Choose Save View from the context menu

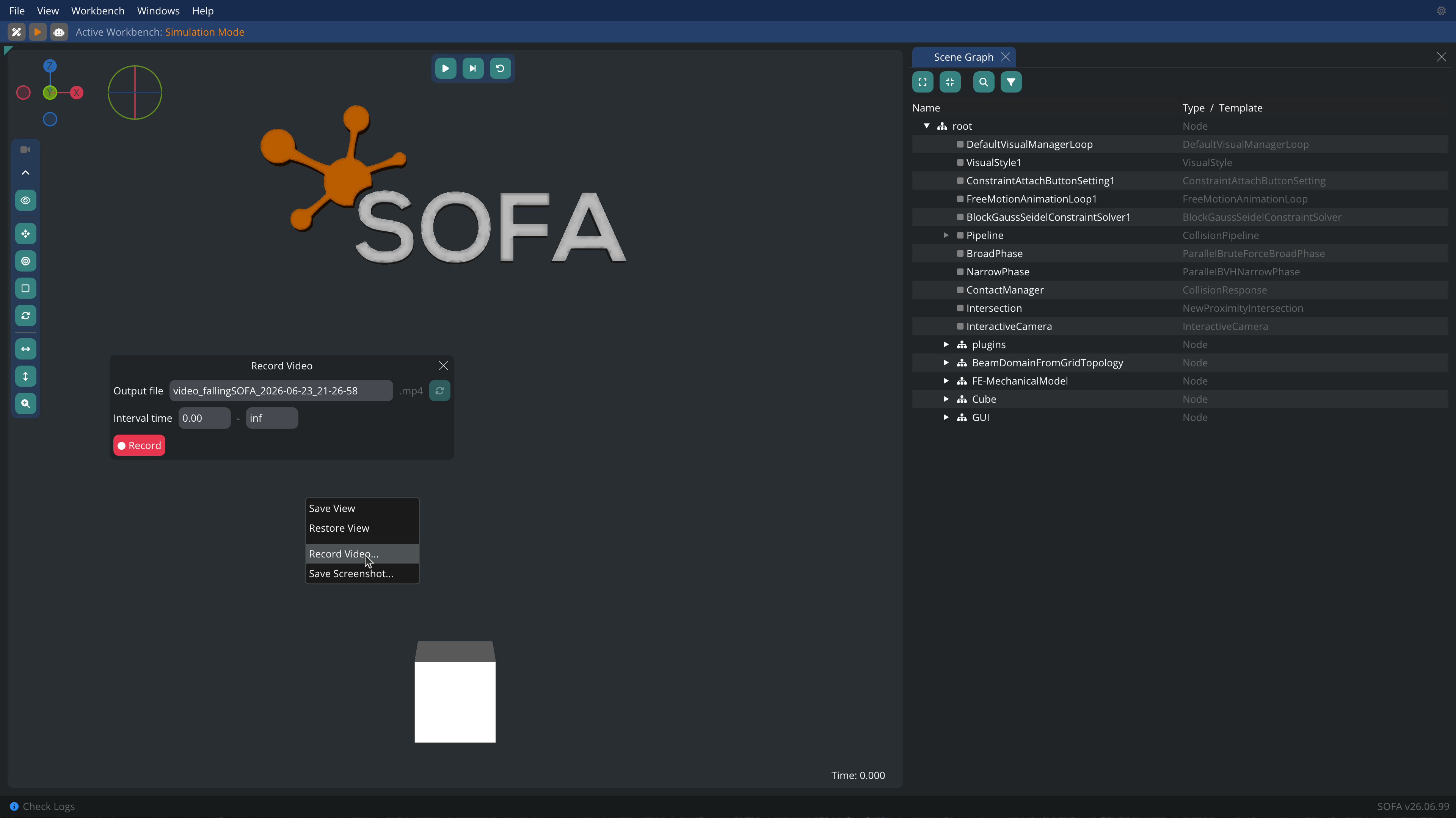[362, 508]
